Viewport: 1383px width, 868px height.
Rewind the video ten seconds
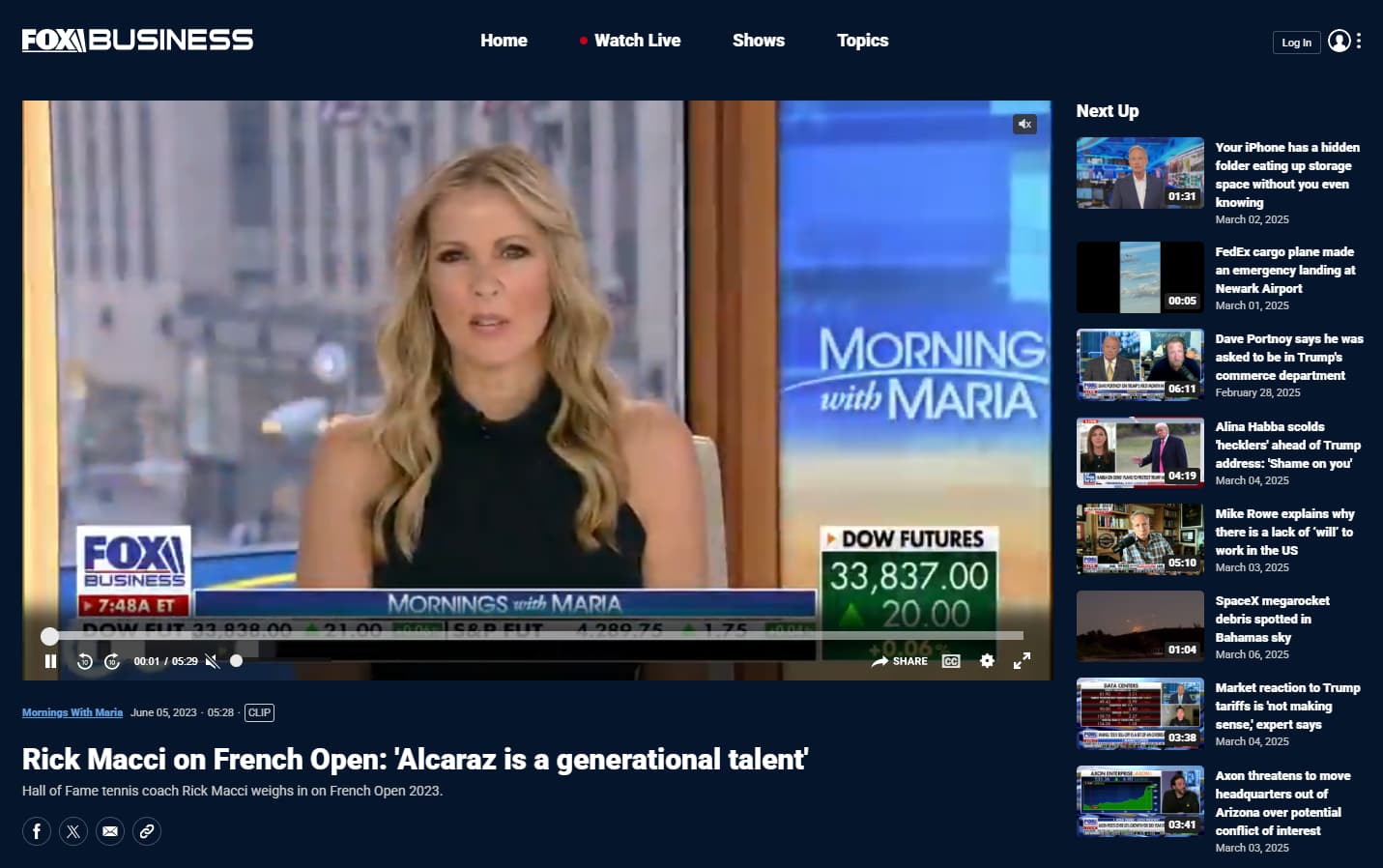(84, 661)
